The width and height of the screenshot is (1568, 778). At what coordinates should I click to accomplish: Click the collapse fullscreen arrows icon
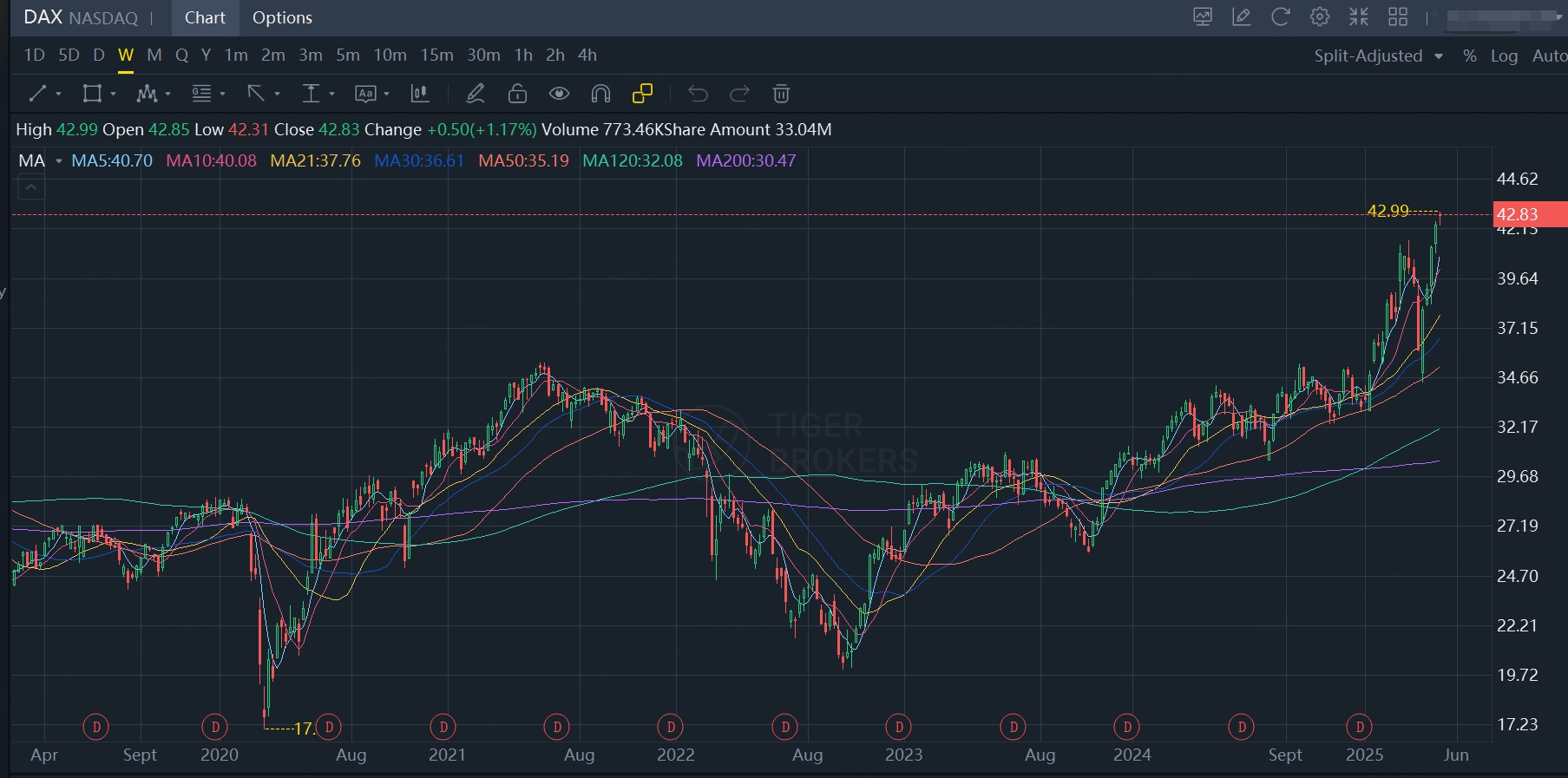coord(1358,17)
